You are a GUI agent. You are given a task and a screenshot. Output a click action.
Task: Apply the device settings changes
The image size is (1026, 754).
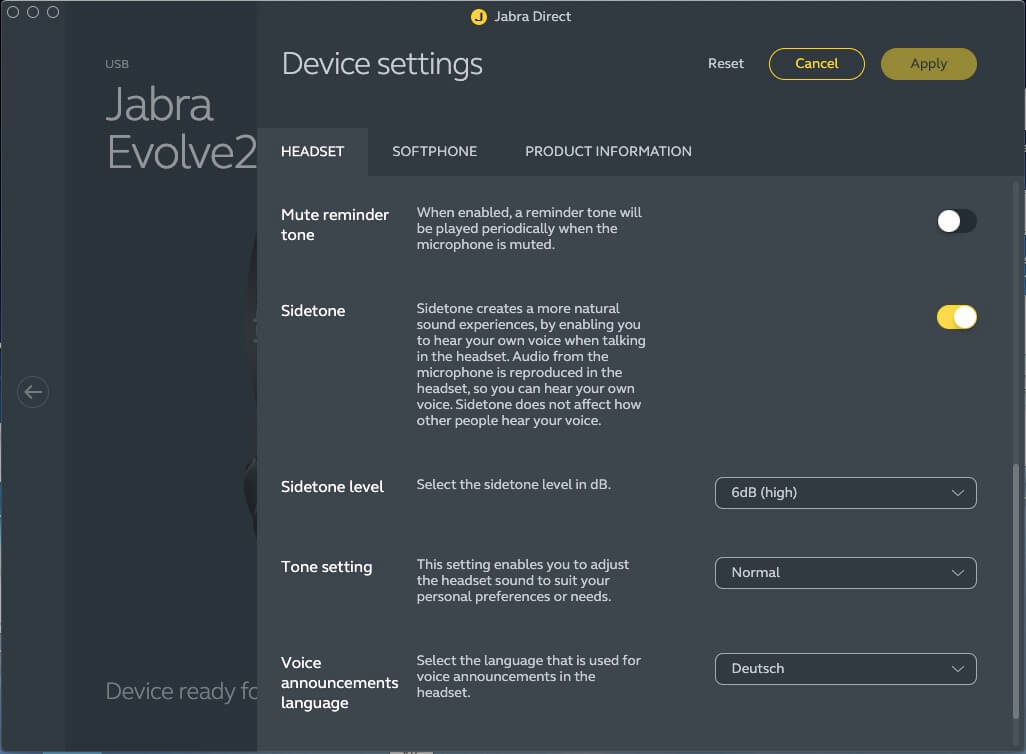[928, 64]
